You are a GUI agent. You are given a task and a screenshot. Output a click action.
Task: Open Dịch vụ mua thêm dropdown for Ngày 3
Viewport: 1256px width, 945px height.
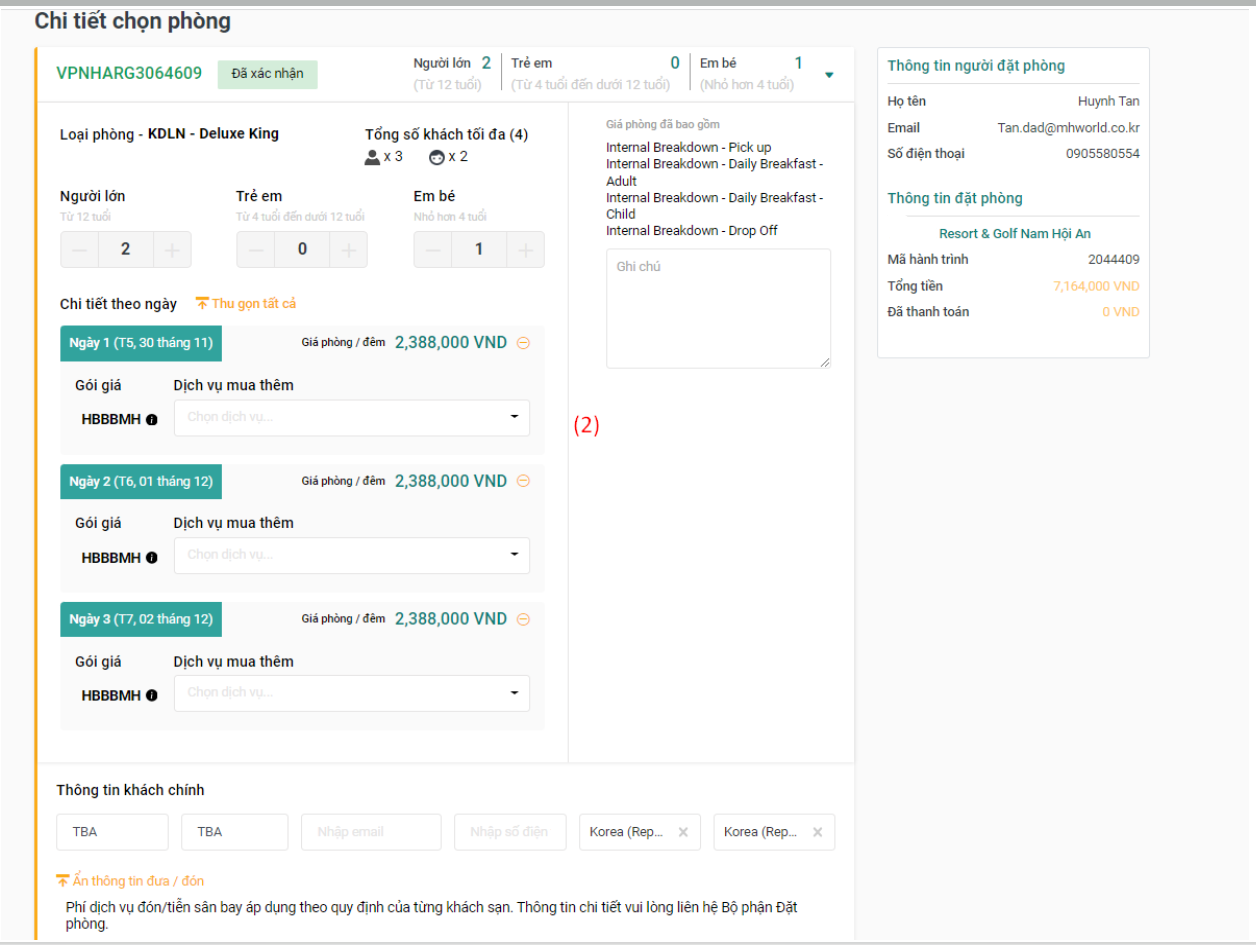352,693
